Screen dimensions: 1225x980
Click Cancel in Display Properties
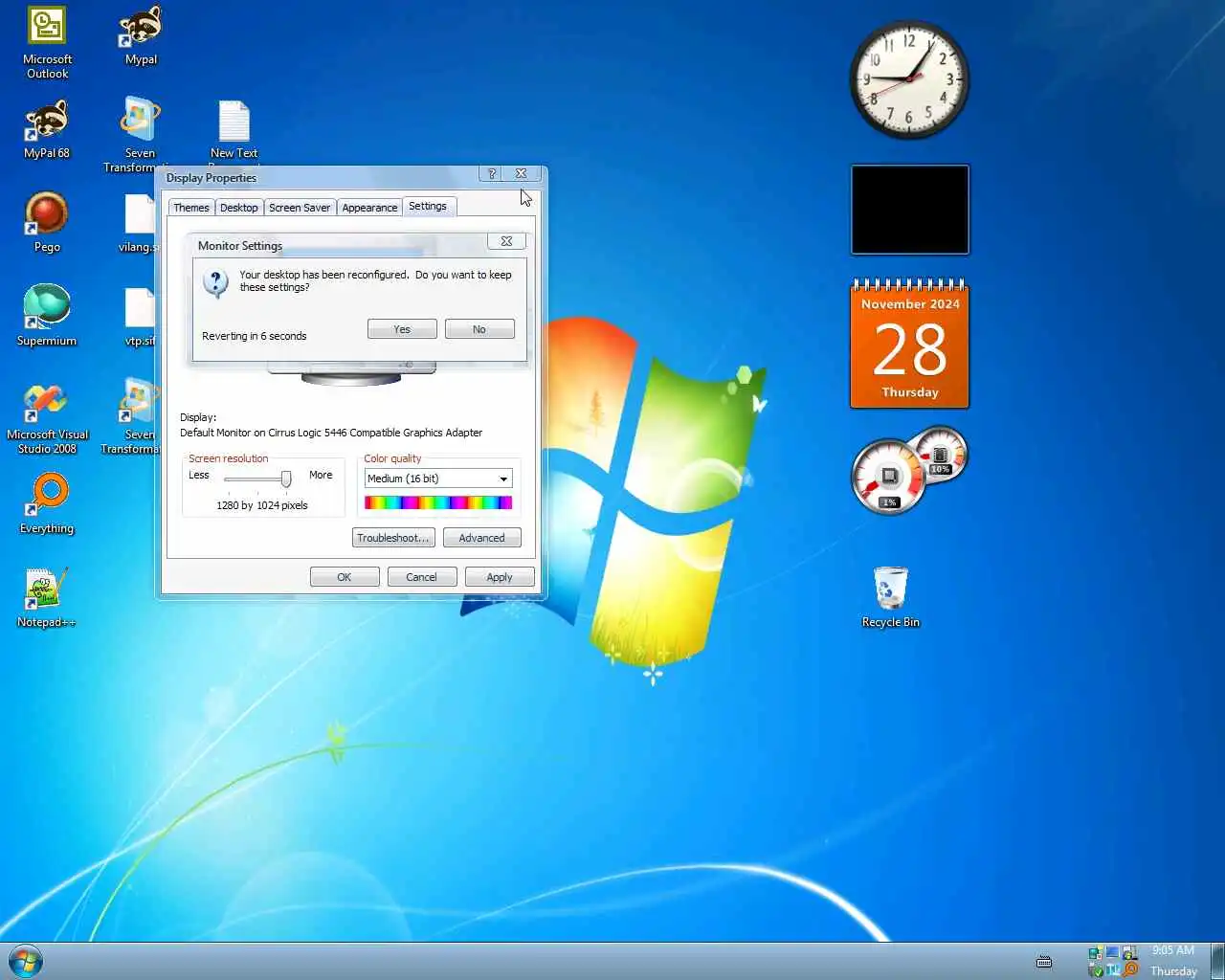[421, 577]
